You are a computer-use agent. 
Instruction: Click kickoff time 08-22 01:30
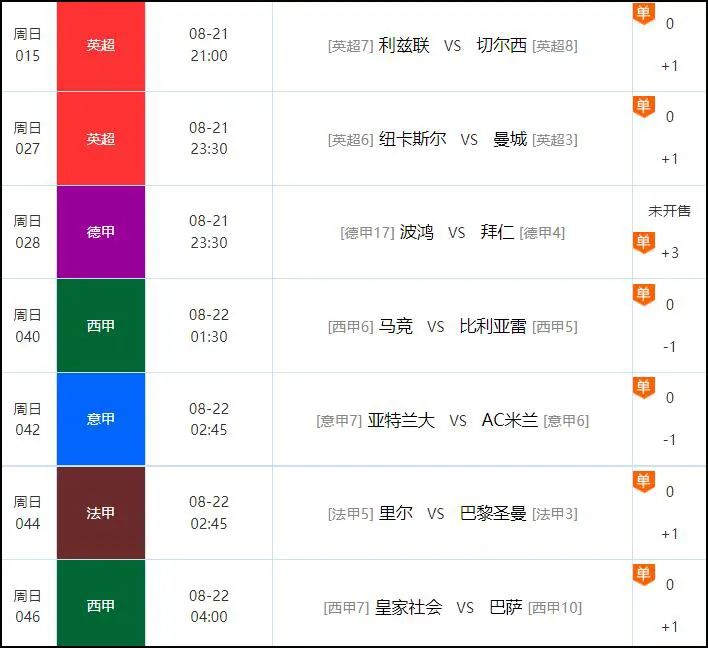pyautogui.click(x=209, y=326)
